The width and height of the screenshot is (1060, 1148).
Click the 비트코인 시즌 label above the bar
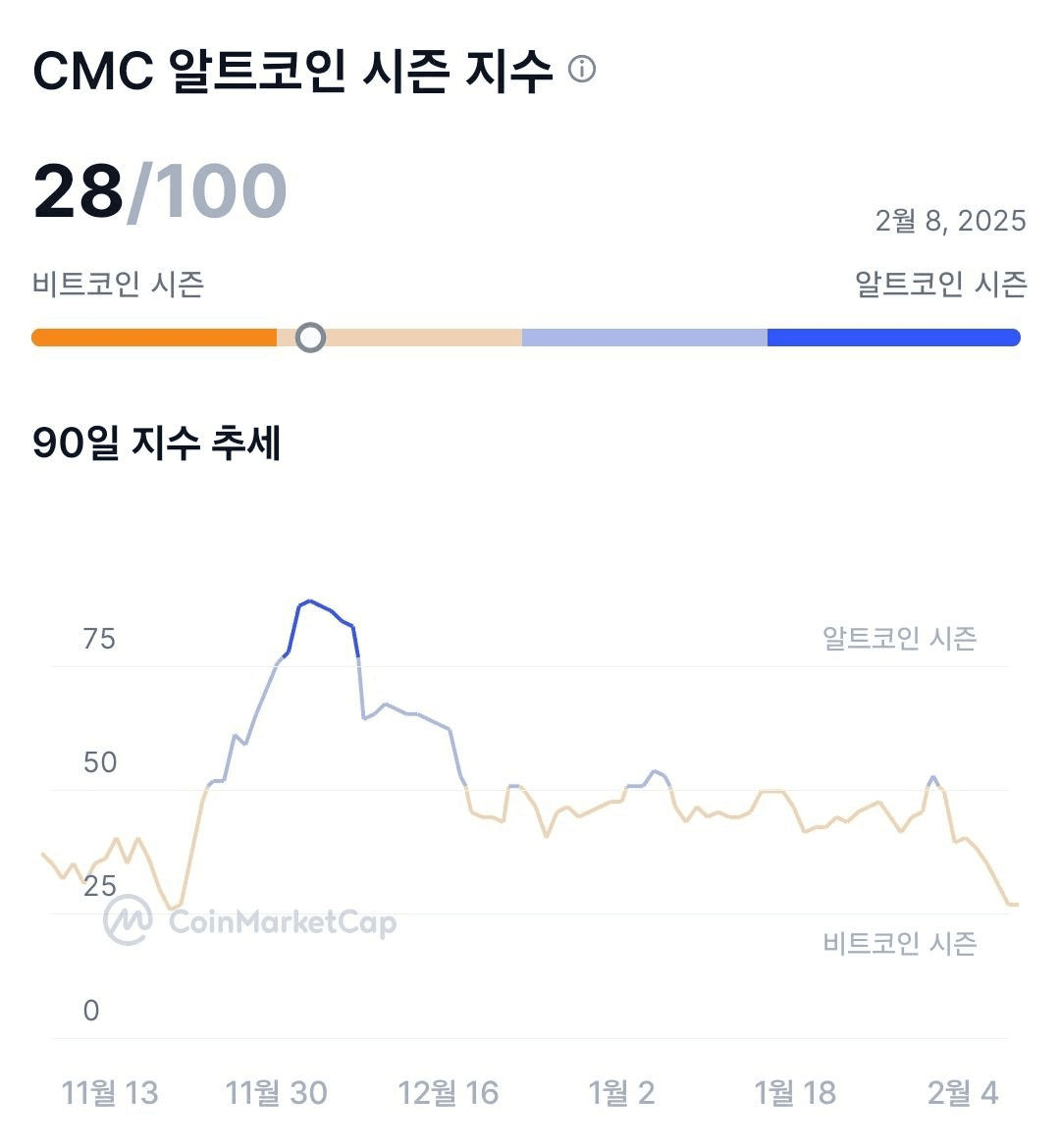click(x=118, y=285)
